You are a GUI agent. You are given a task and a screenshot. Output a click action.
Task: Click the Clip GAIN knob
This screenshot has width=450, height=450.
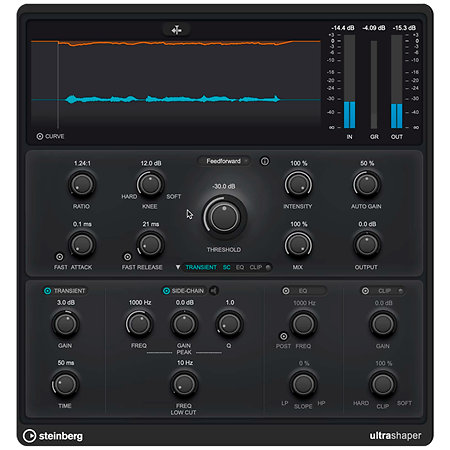coord(383,324)
